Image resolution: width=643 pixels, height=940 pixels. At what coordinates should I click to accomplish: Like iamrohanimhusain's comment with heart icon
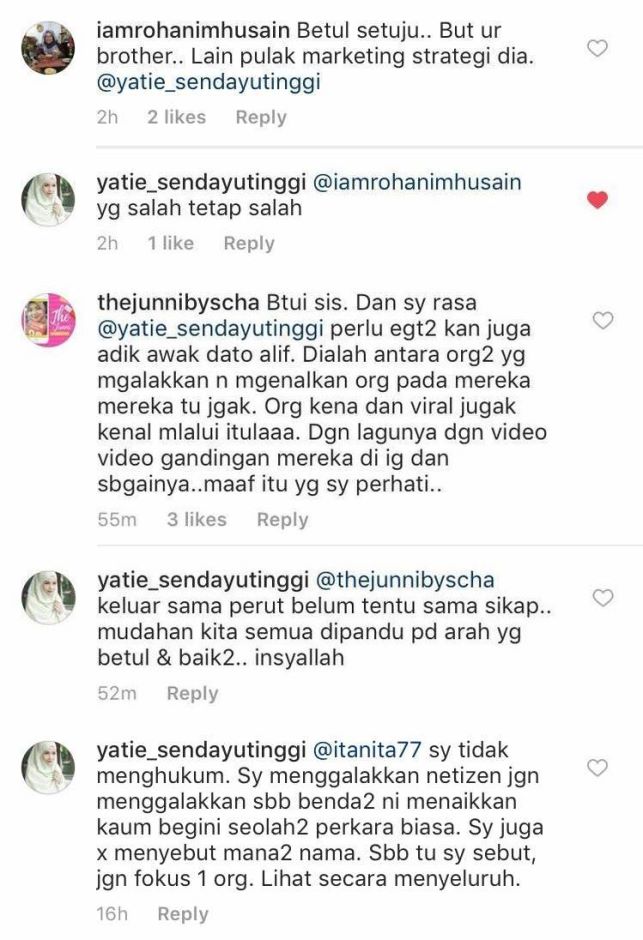597,48
